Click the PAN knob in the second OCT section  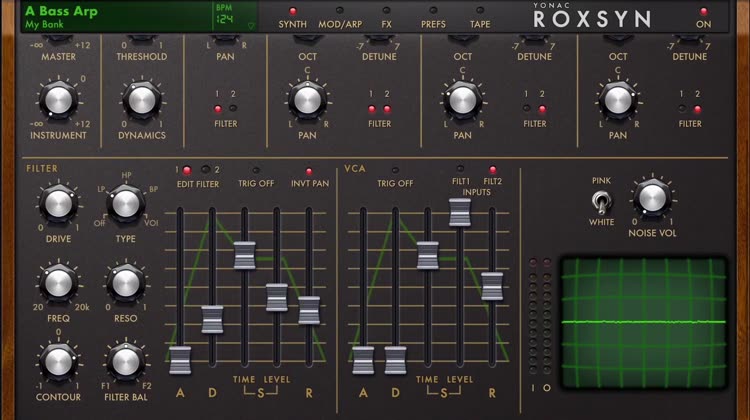coord(463,100)
